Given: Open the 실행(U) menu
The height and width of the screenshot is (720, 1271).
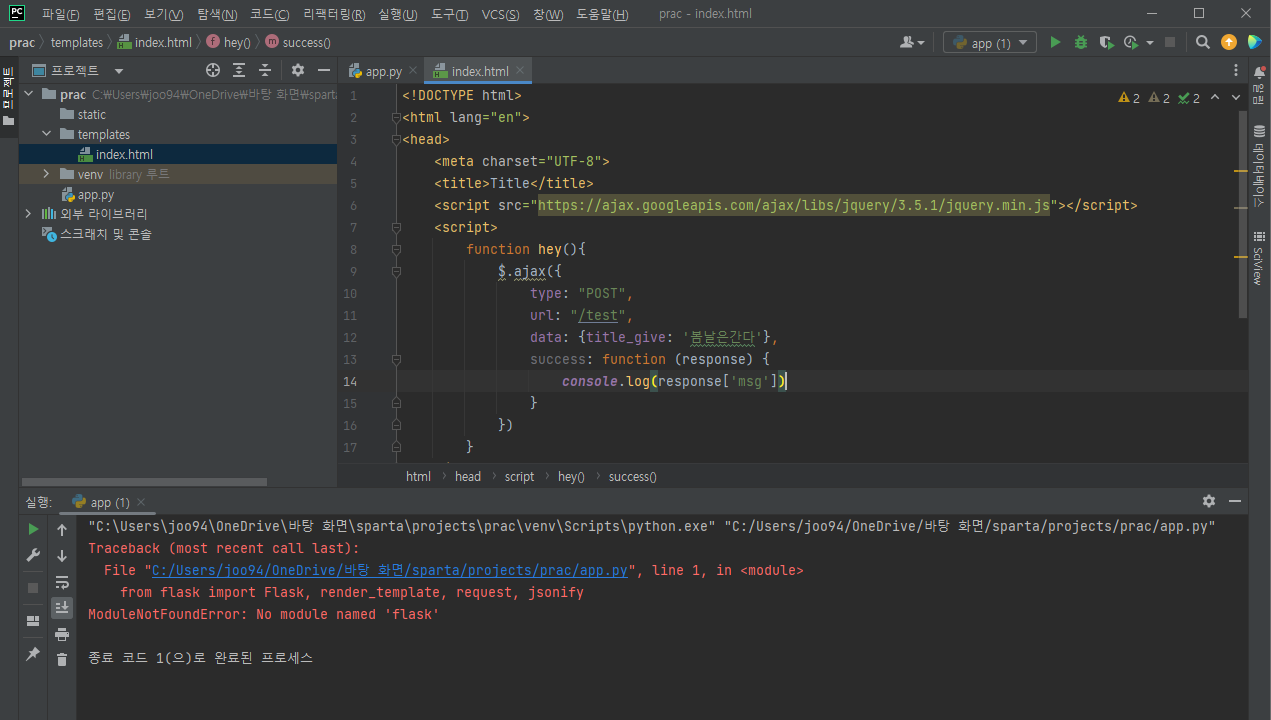Looking at the screenshot, I should 398,14.
